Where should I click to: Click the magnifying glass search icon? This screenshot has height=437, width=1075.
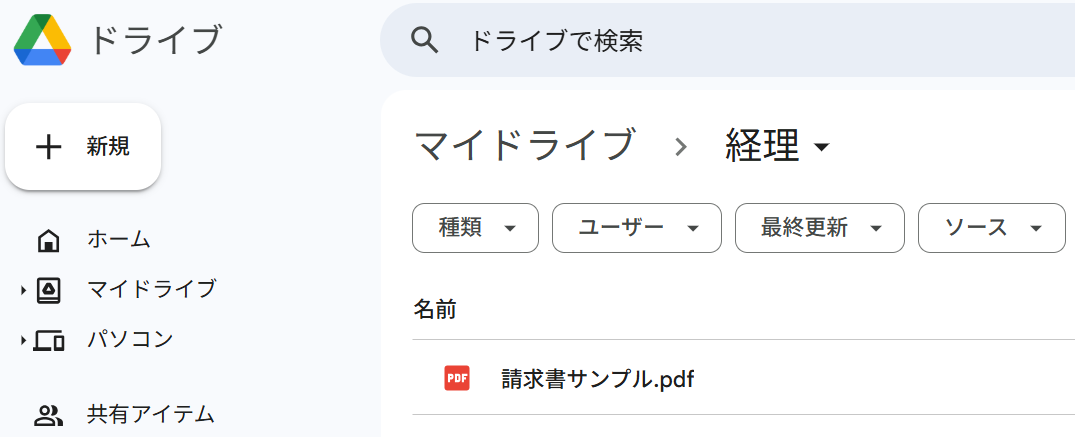click(425, 40)
